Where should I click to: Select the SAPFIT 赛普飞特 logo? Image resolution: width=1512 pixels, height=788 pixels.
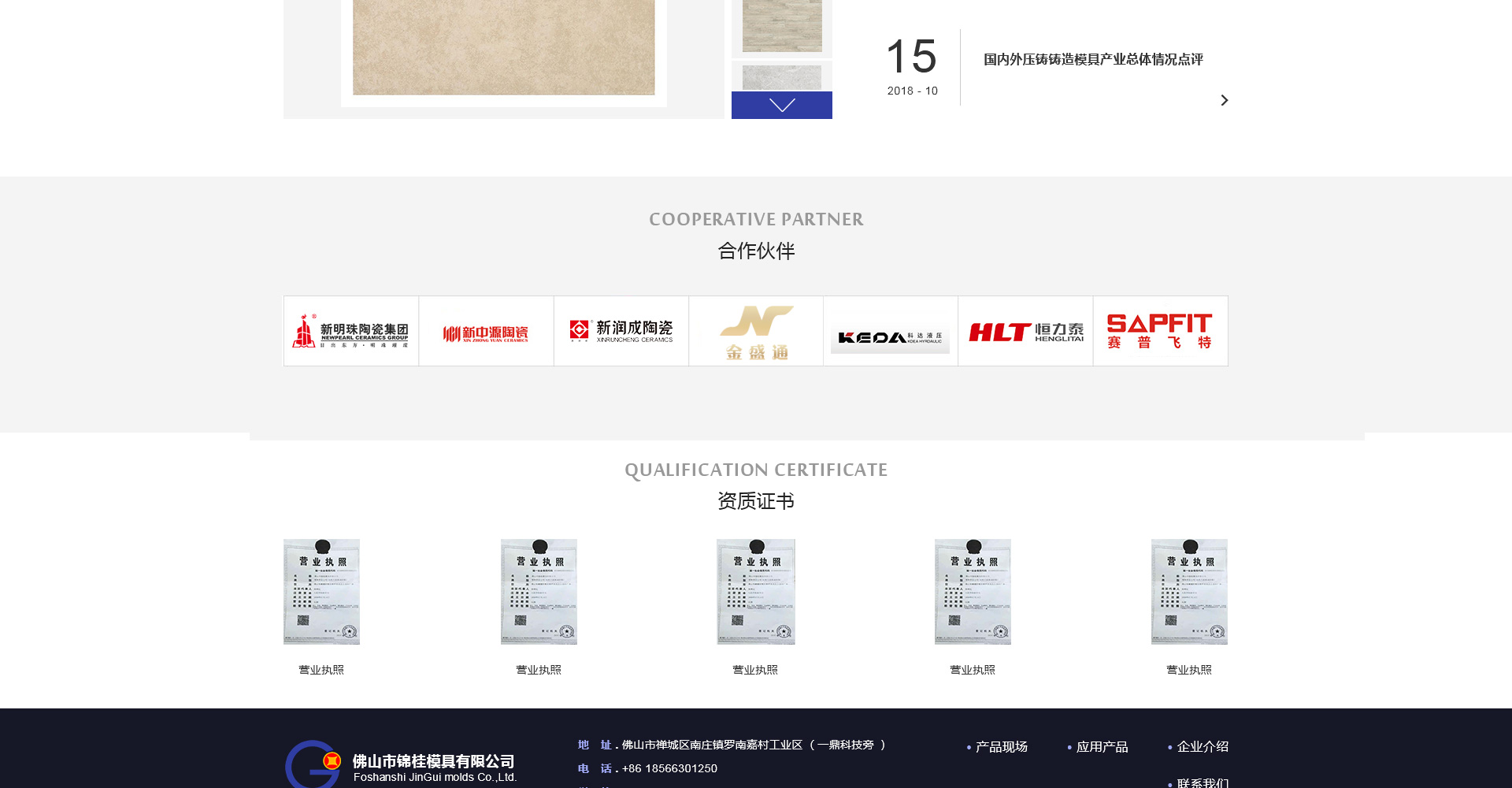(1160, 331)
